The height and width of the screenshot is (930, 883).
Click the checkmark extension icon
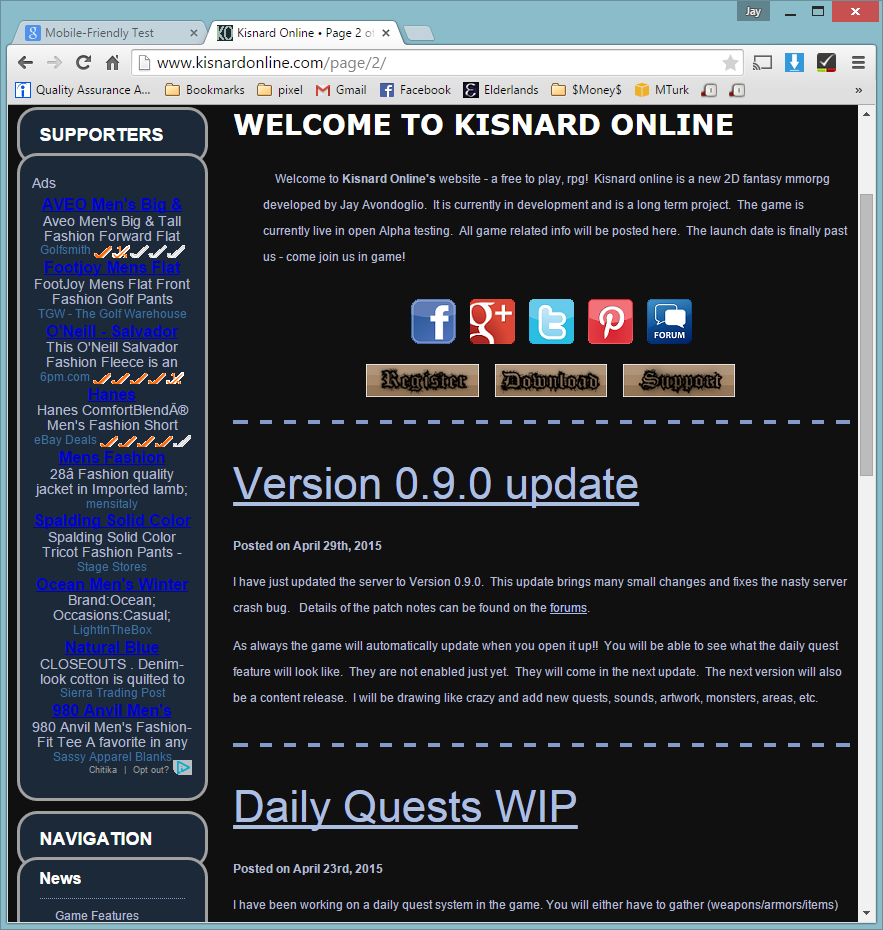click(x=826, y=62)
